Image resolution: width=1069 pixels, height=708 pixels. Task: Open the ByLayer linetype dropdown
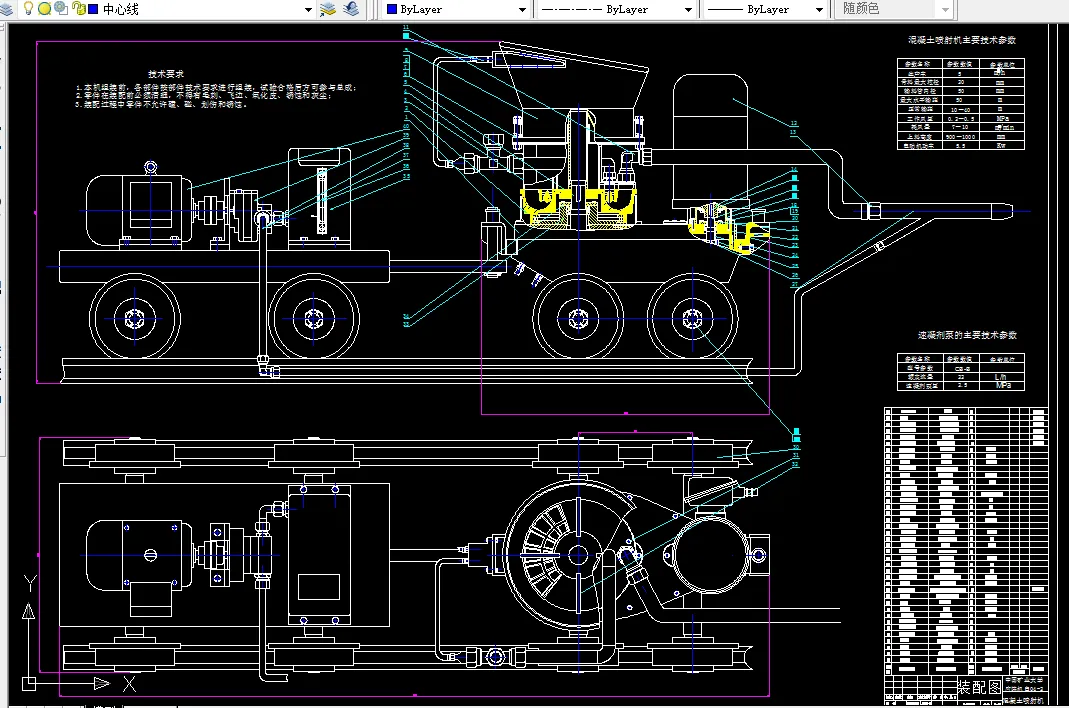pos(688,9)
